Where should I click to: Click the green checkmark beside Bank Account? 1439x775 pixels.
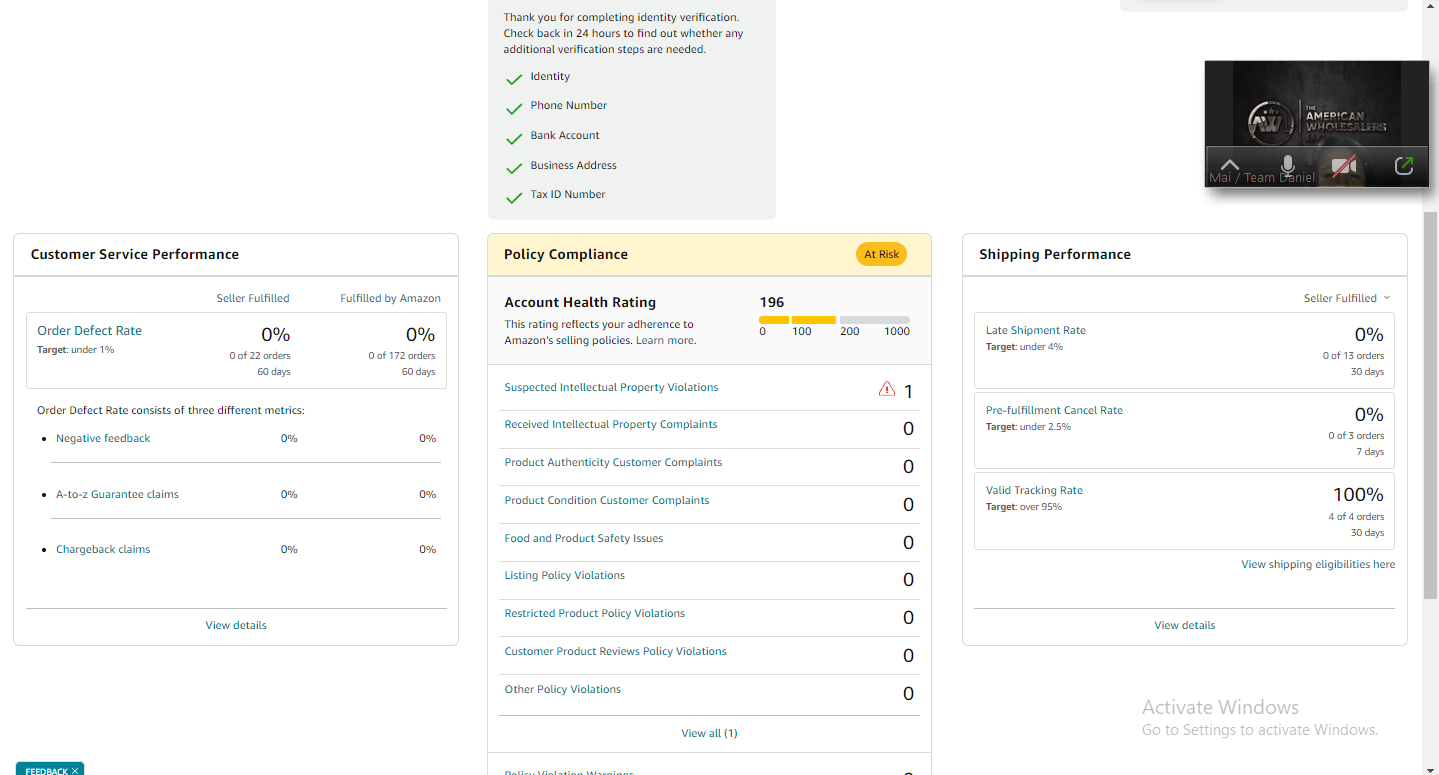point(514,138)
